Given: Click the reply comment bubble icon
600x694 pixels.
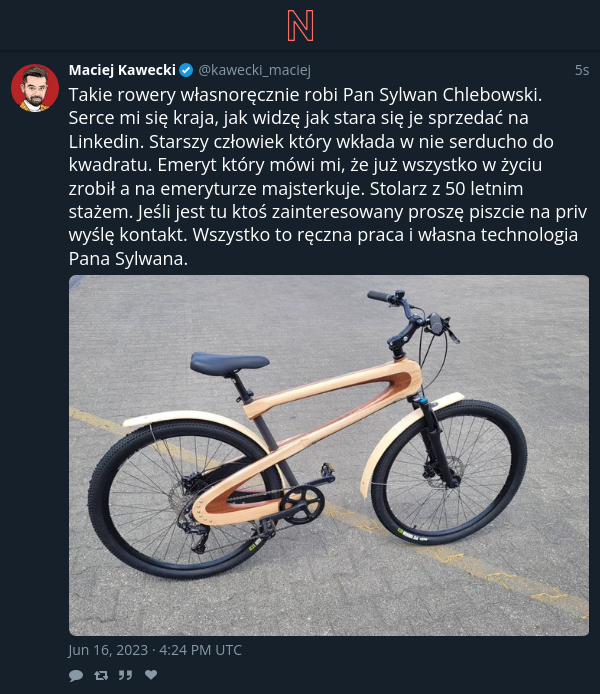Looking at the screenshot, I should (76, 675).
